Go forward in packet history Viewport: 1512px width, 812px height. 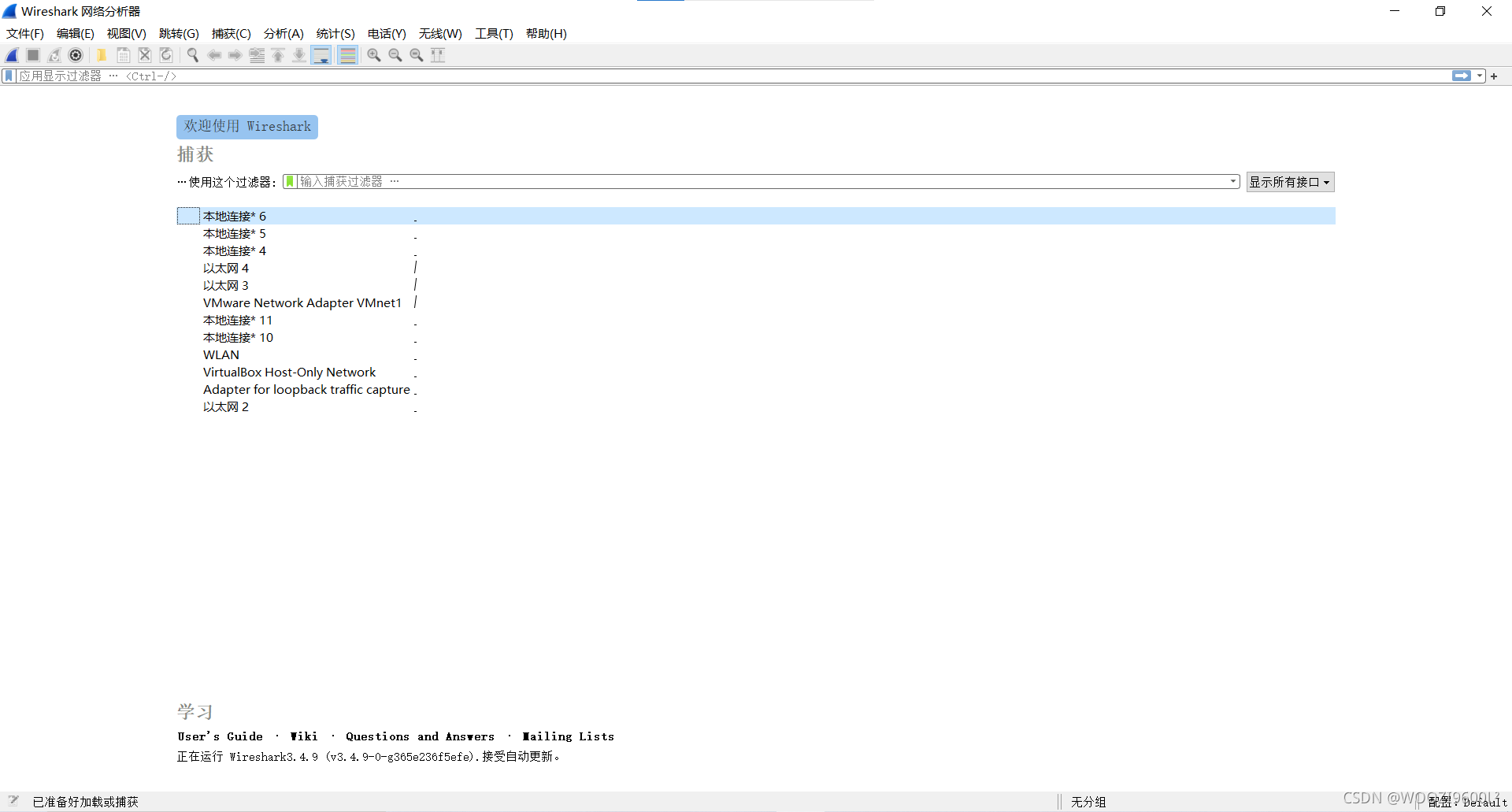tap(235, 55)
